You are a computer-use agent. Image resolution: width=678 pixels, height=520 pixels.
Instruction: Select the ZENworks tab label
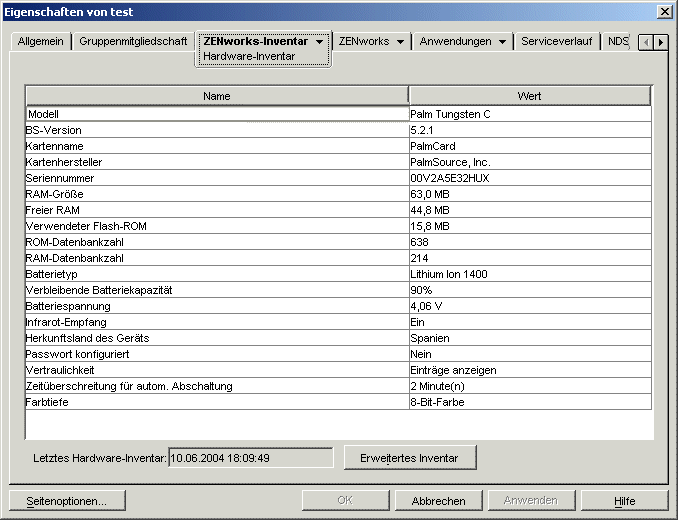tap(364, 41)
